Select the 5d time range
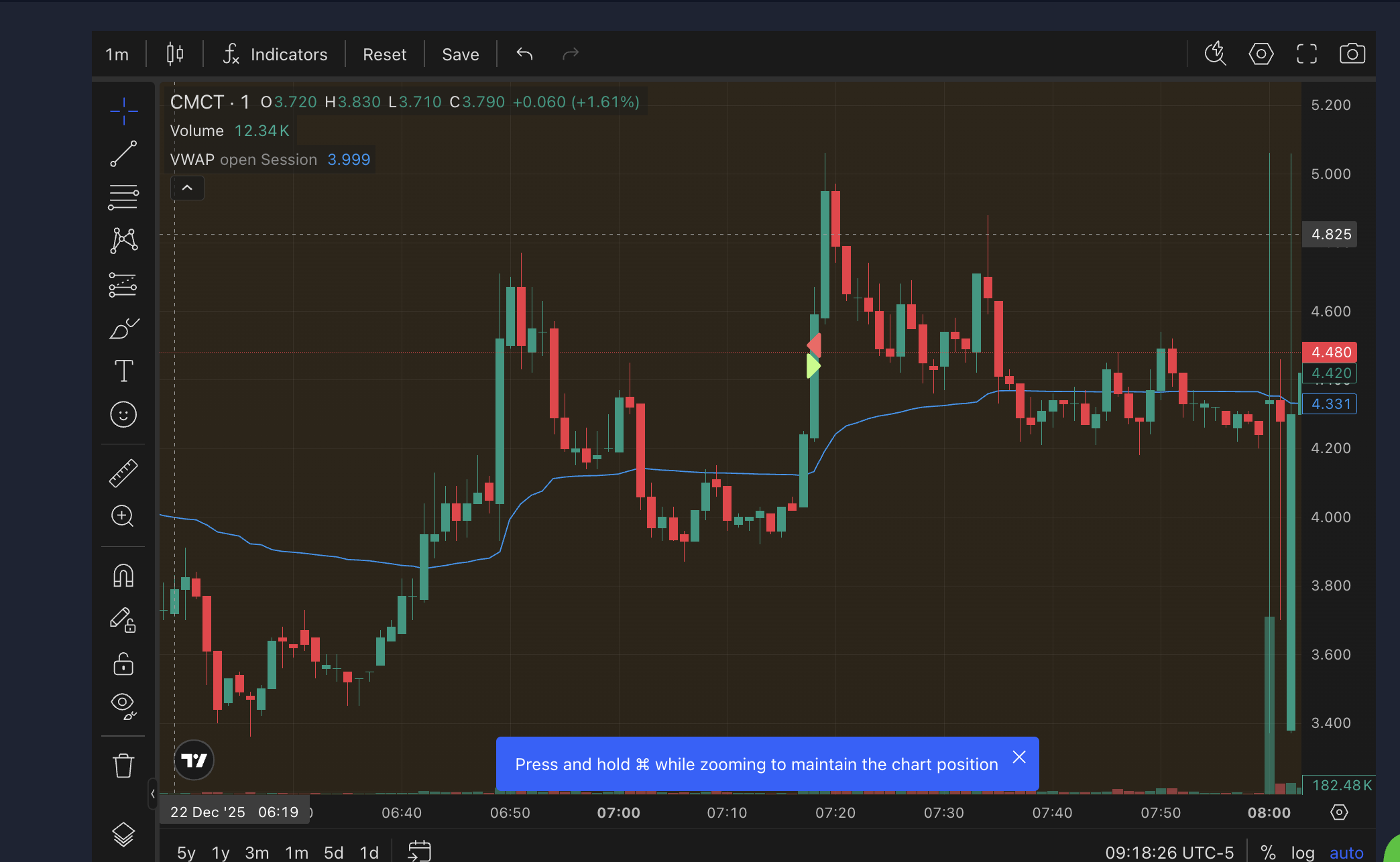Viewport: 1400px width, 862px height. click(x=333, y=852)
